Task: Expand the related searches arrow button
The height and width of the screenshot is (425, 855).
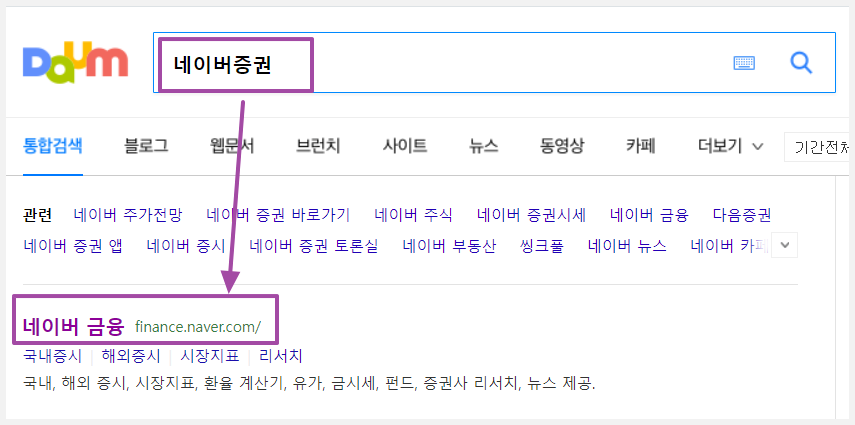Action: point(785,246)
